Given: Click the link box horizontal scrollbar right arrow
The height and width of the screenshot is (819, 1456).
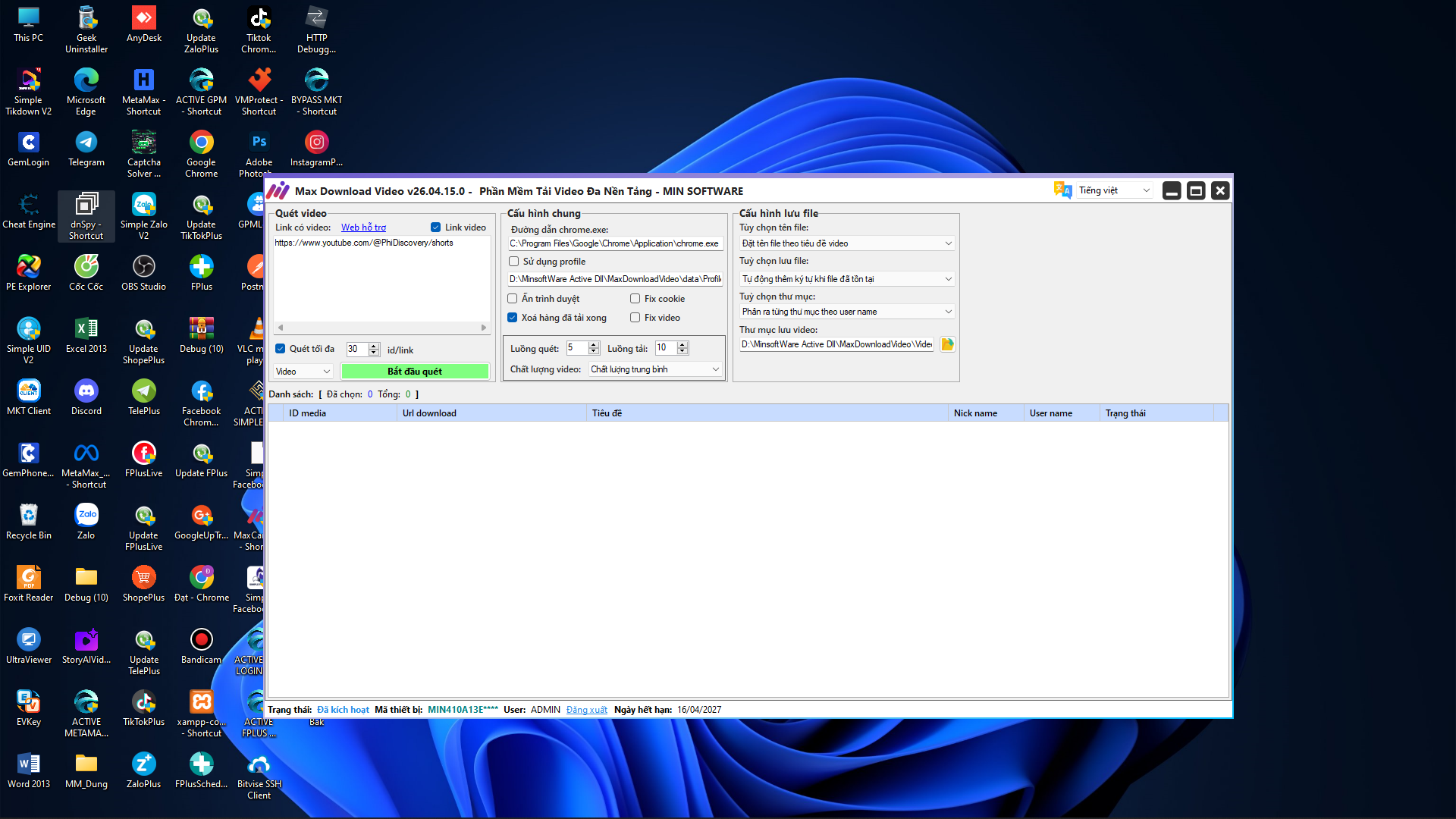Looking at the screenshot, I should coord(484,328).
